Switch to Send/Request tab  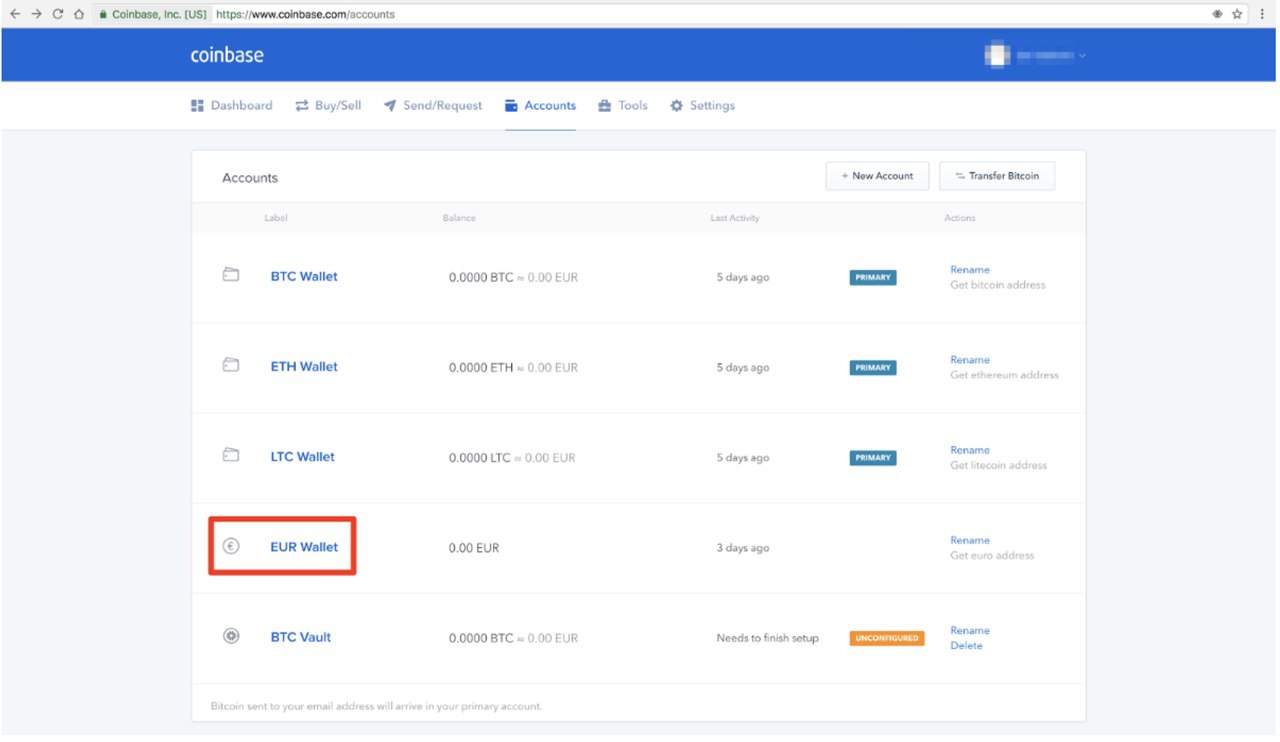433,105
